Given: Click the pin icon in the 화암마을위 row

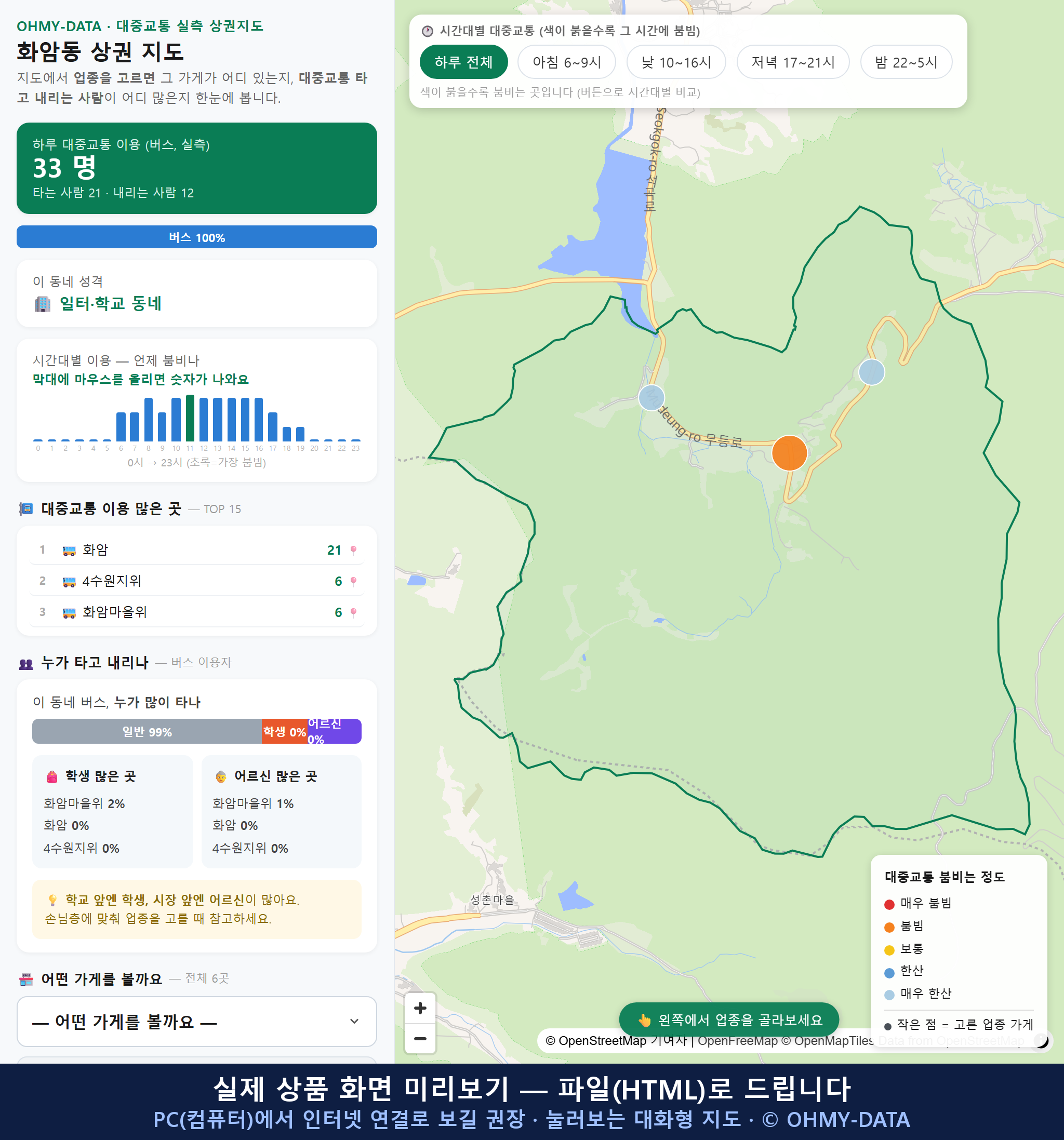Looking at the screenshot, I should click(353, 612).
